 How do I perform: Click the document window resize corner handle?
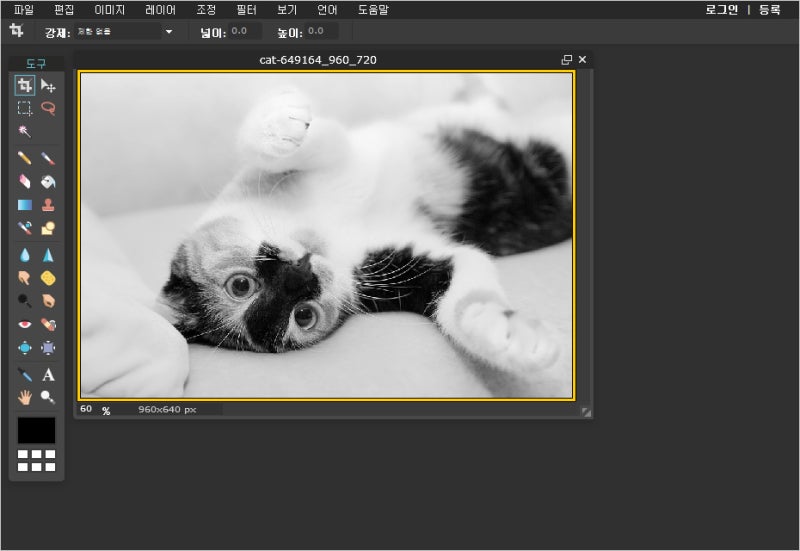[586, 412]
